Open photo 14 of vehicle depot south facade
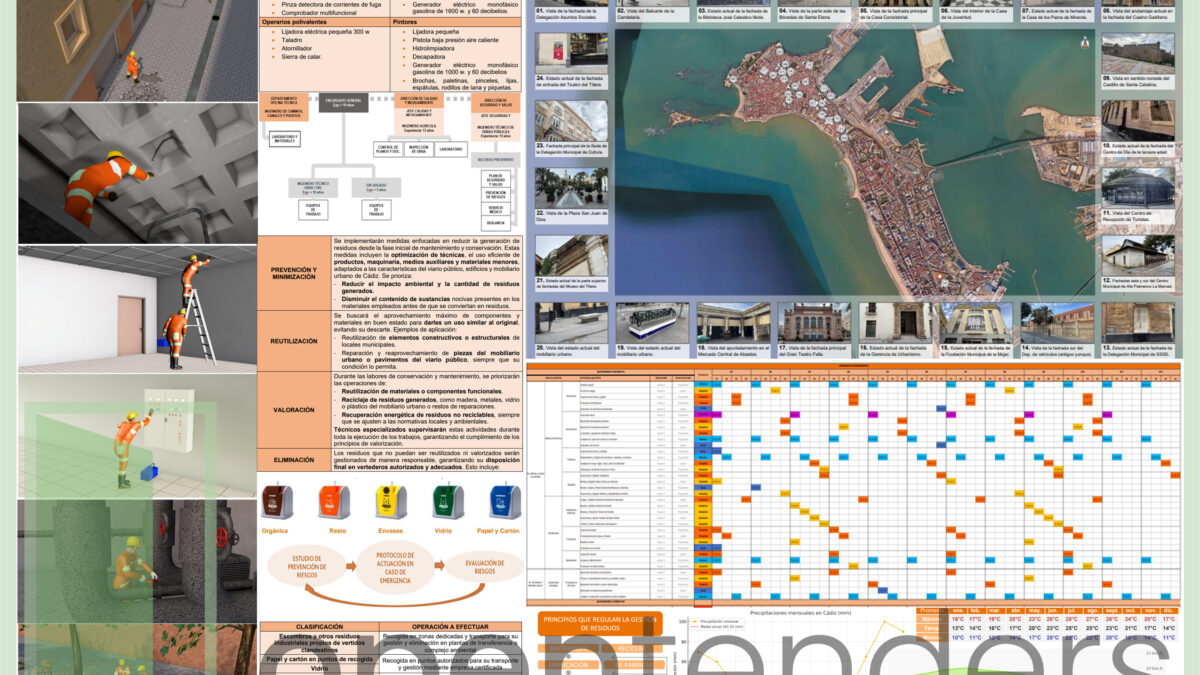The image size is (1200, 675). click(1057, 323)
